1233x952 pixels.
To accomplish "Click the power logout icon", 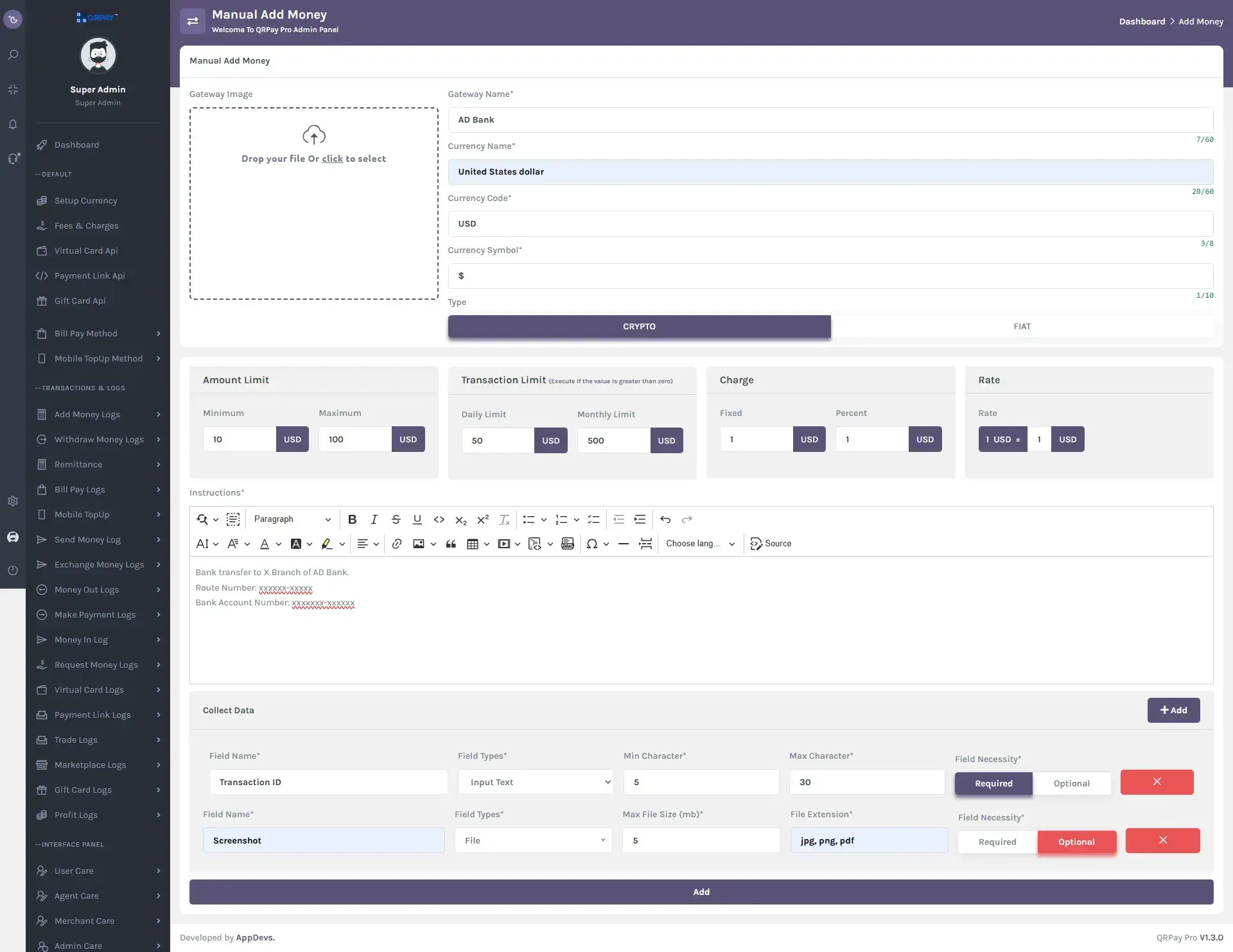I will click(x=13, y=570).
